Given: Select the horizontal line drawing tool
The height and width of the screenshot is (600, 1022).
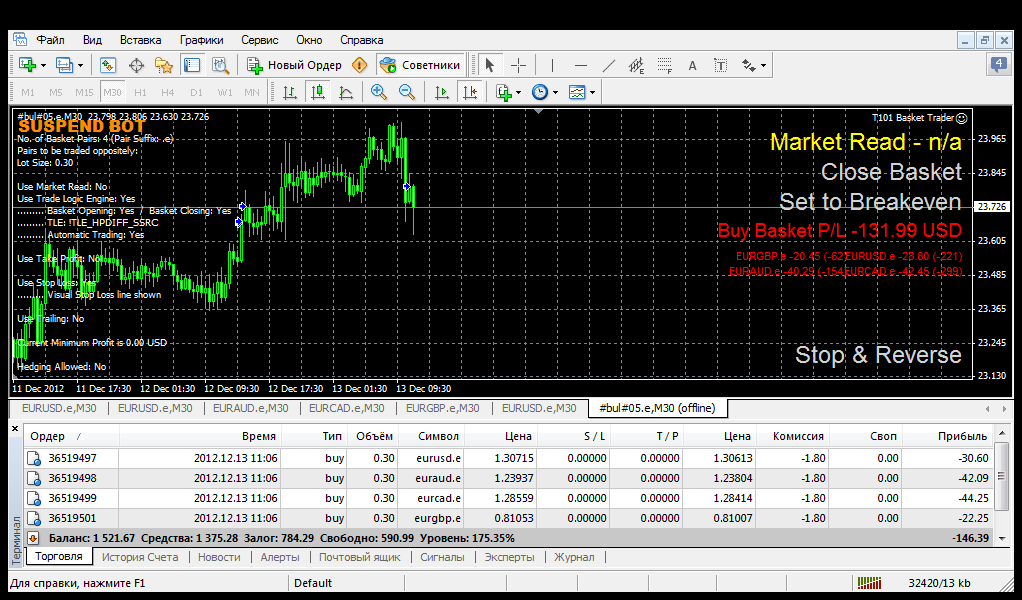Looking at the screenshot, I should coord(581,65).
